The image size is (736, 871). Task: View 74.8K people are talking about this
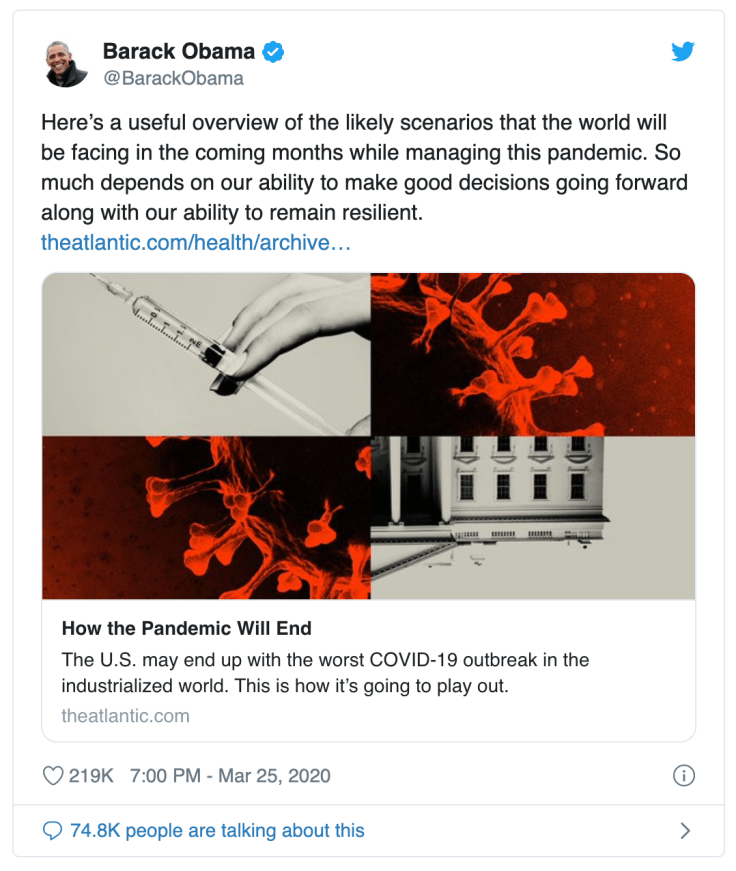217,830
